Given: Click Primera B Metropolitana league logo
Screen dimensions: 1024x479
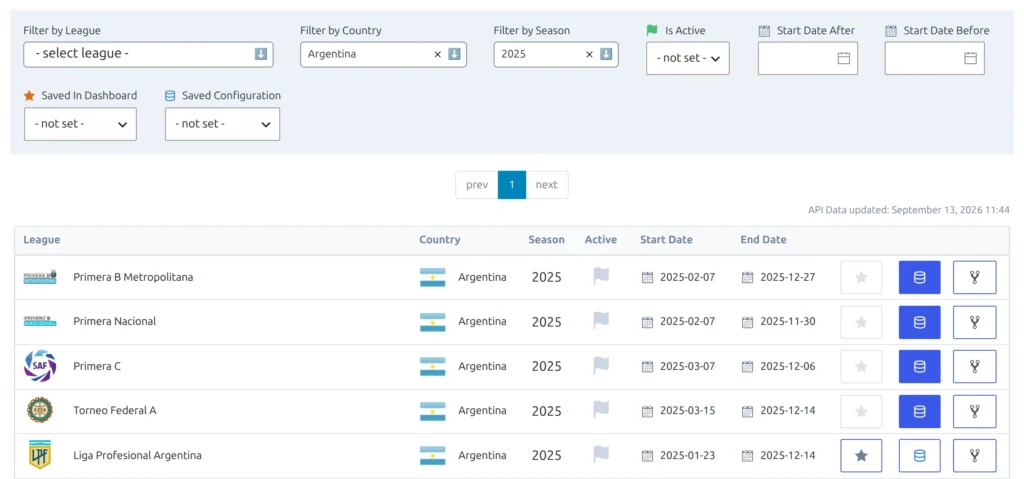Looking at the screenshot, I should click(x=40, y=277).
